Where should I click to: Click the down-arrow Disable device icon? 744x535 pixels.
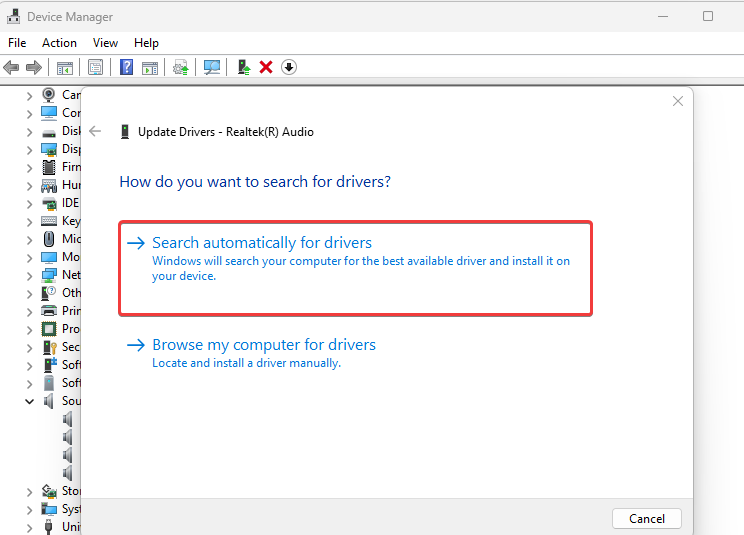(x=288, y=67)
